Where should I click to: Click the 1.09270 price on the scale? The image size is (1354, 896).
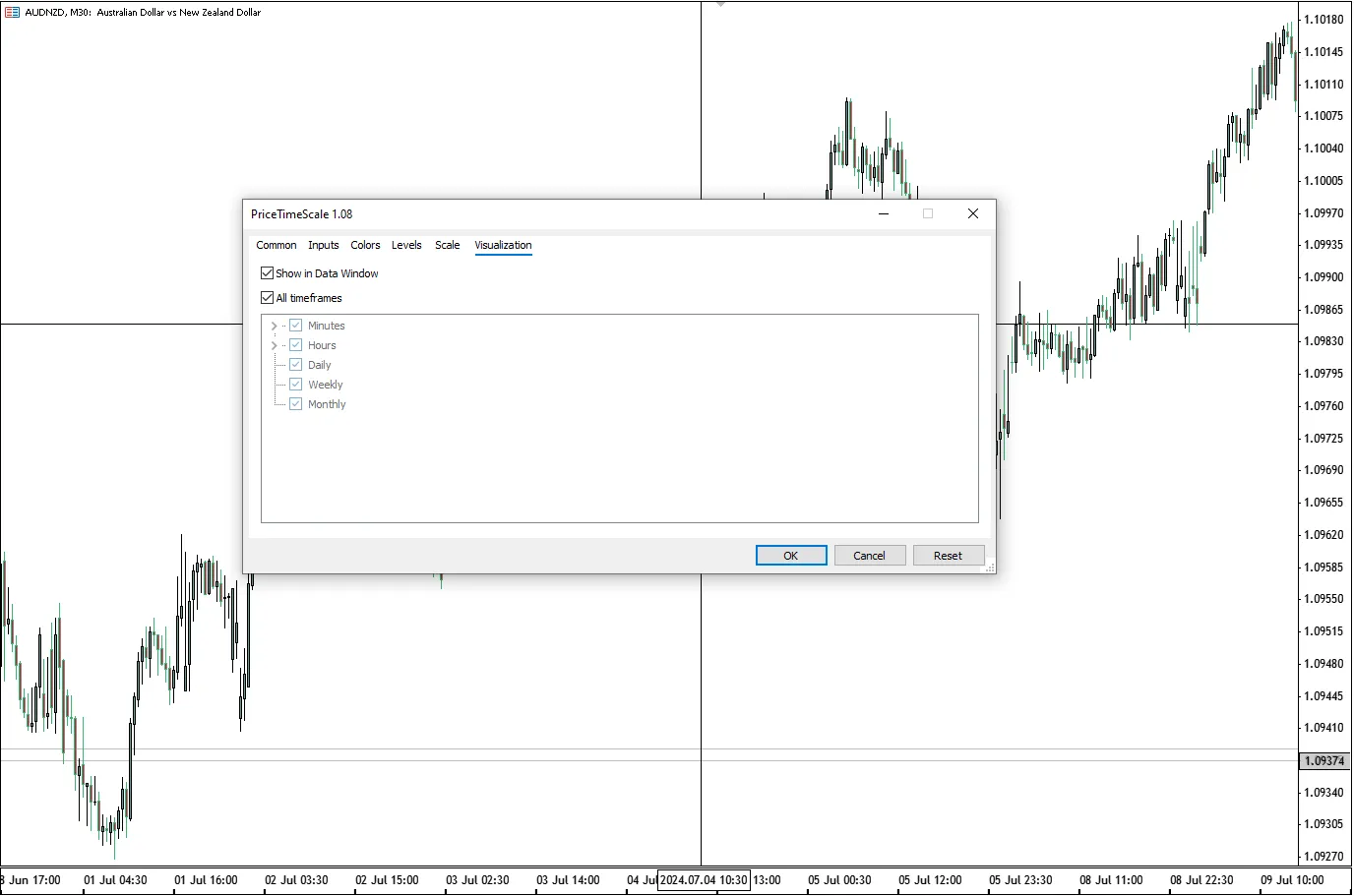point(1324,857)
